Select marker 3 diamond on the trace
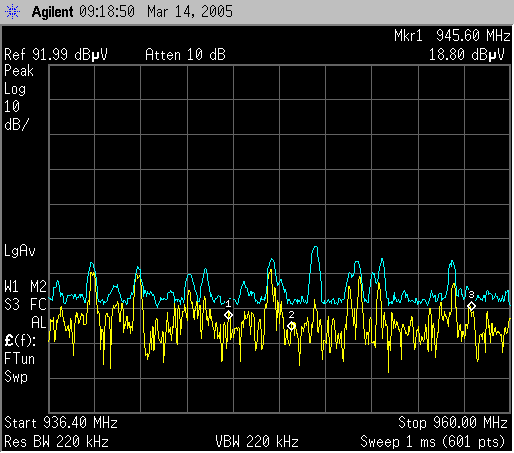The height and width of the screenshot is (453, 514). (471, 306)
